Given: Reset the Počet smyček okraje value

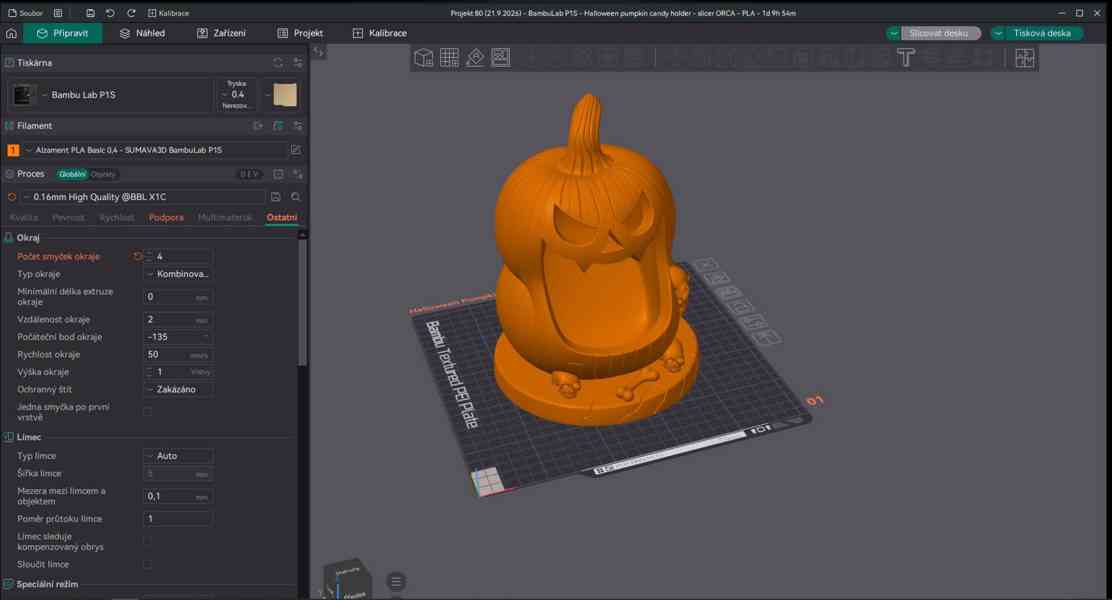Looking at the screenshot, I should (138, 256).
